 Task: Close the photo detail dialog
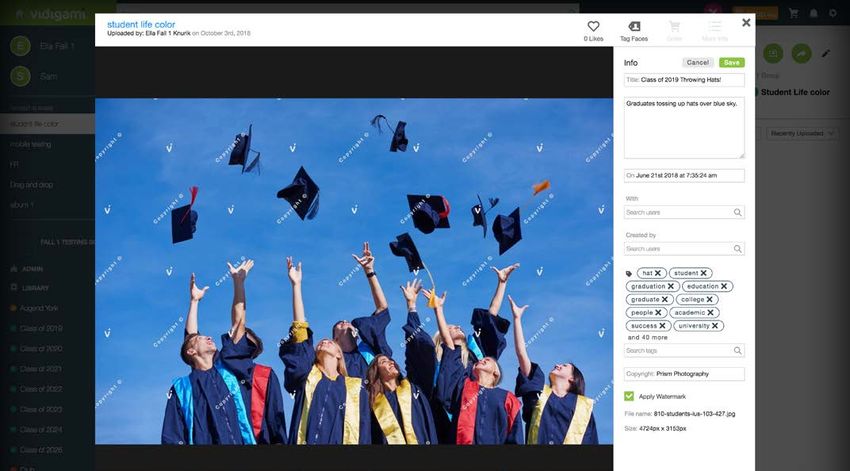746,22
